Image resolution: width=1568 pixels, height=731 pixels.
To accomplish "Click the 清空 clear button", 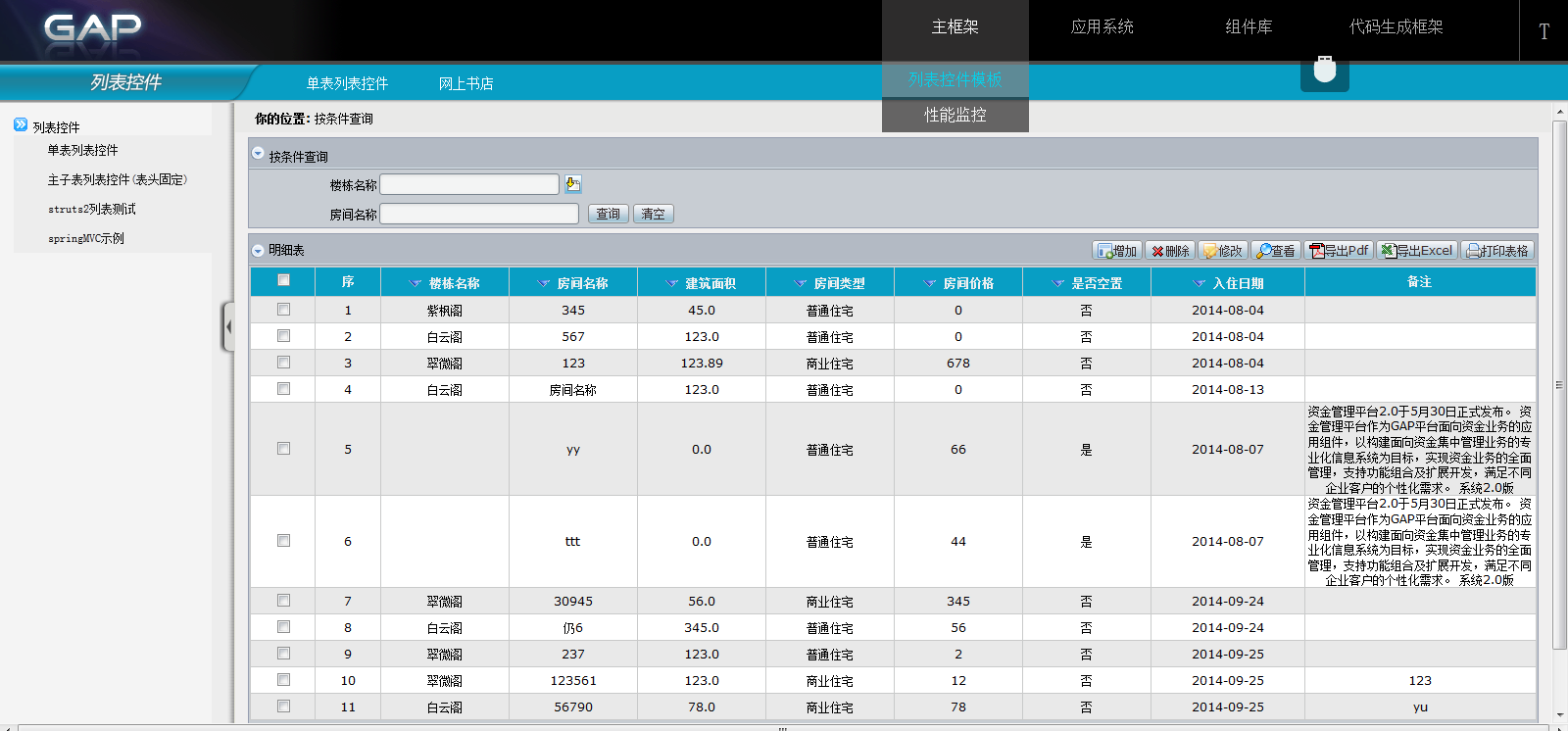I will coord(654,214).
